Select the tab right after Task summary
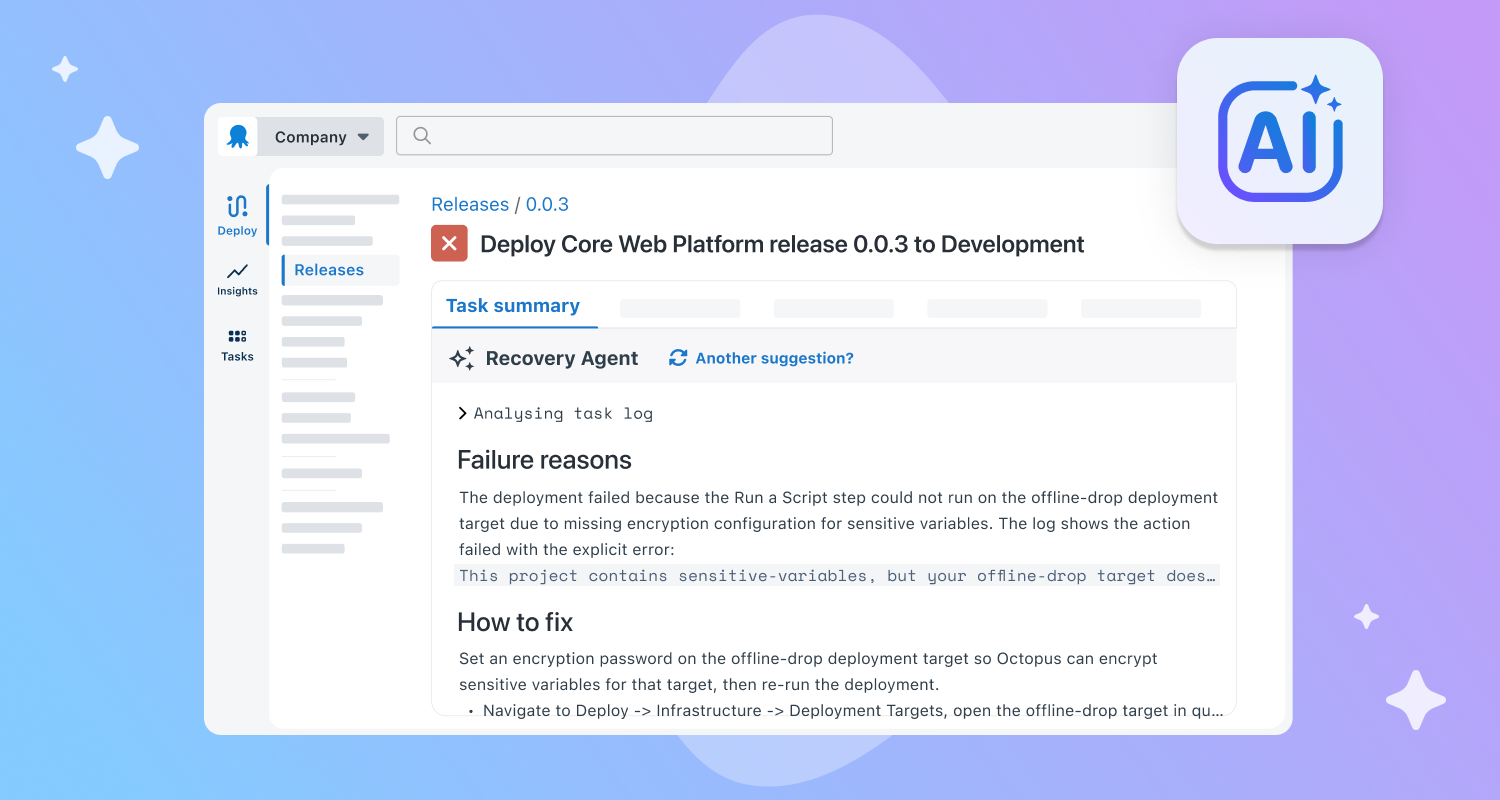 click(680, 308)
